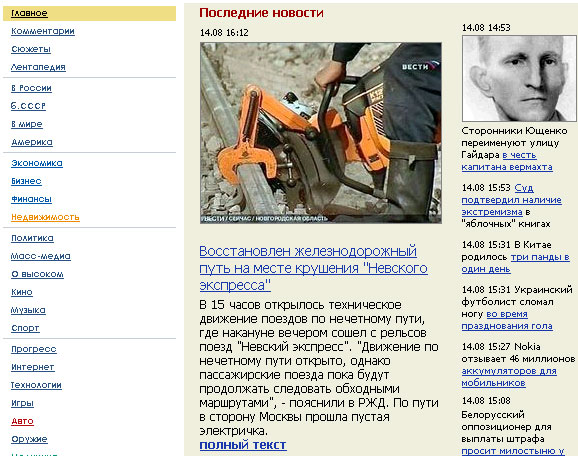The image size is (578, 456).
Task: Go to the Комментарии section
Action: [x=43, y=31]
